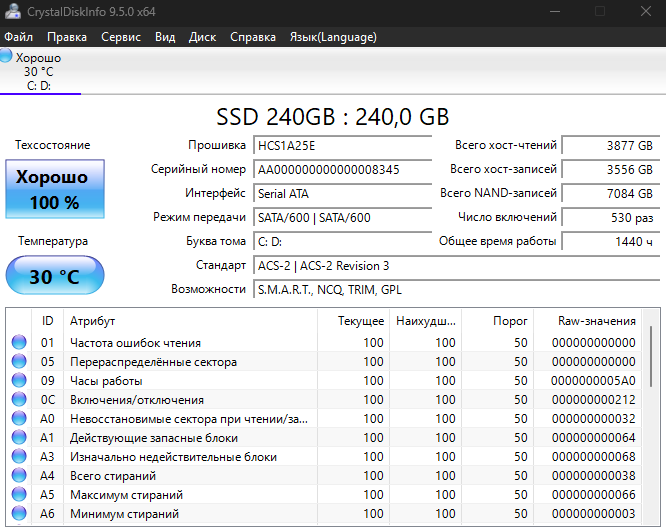Click the Текущее column header
The width and height of the screenshot is (666, 532).
click(x=353, y=321)
